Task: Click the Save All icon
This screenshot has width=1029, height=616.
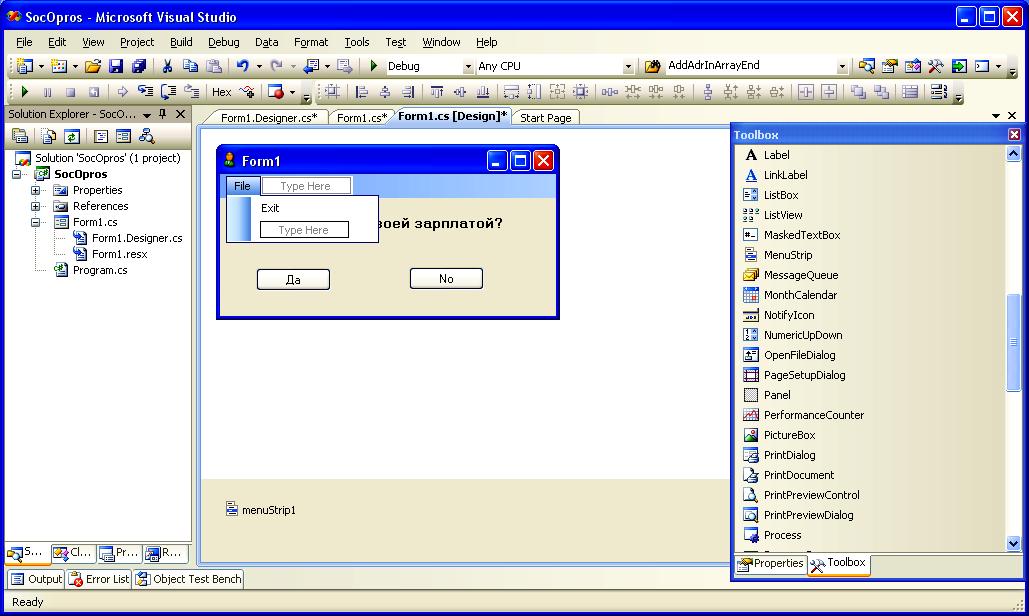Action: coord(138,66)
